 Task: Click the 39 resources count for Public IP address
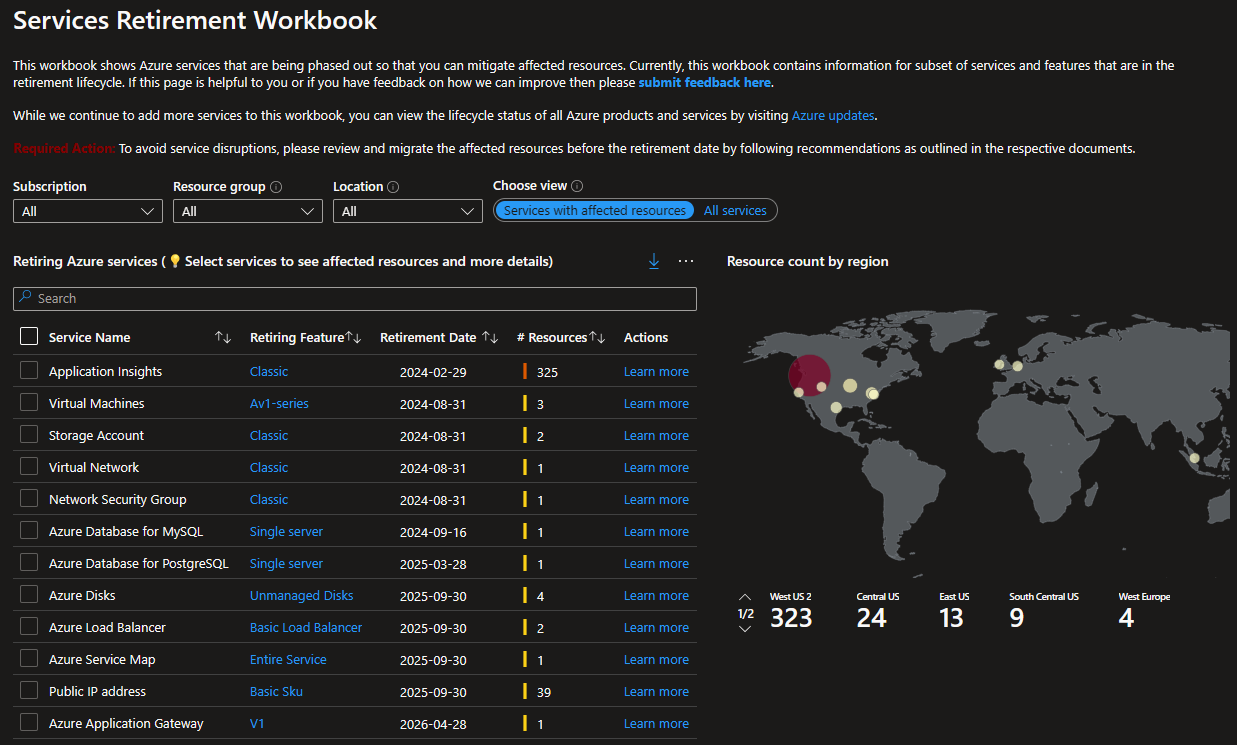pos(544,692)
